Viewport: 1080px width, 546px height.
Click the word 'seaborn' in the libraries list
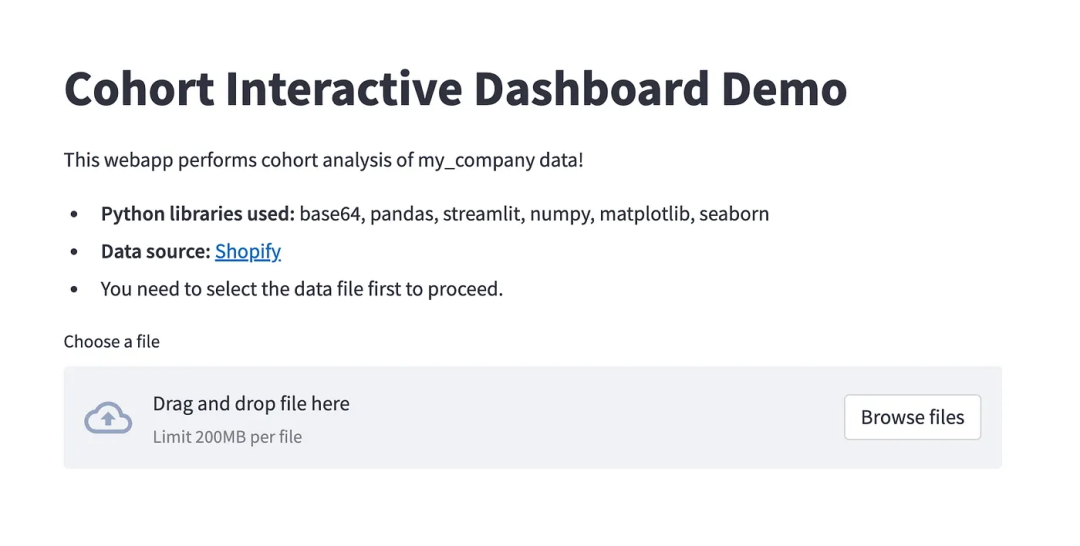[x=734, y=214]
